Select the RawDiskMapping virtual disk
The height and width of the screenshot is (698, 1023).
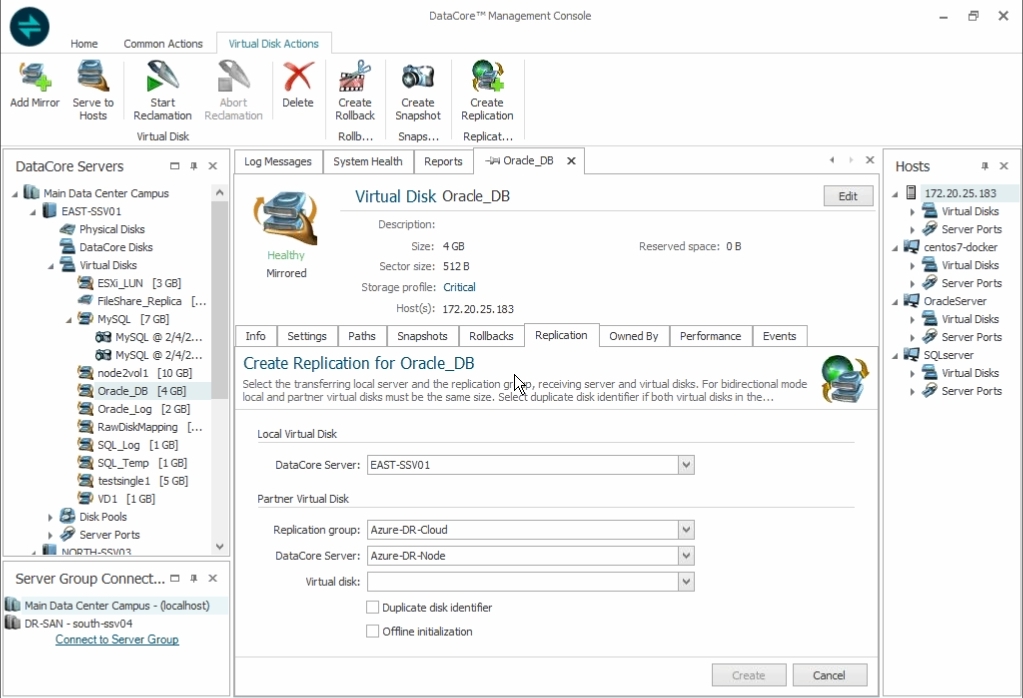coord(140,427)
